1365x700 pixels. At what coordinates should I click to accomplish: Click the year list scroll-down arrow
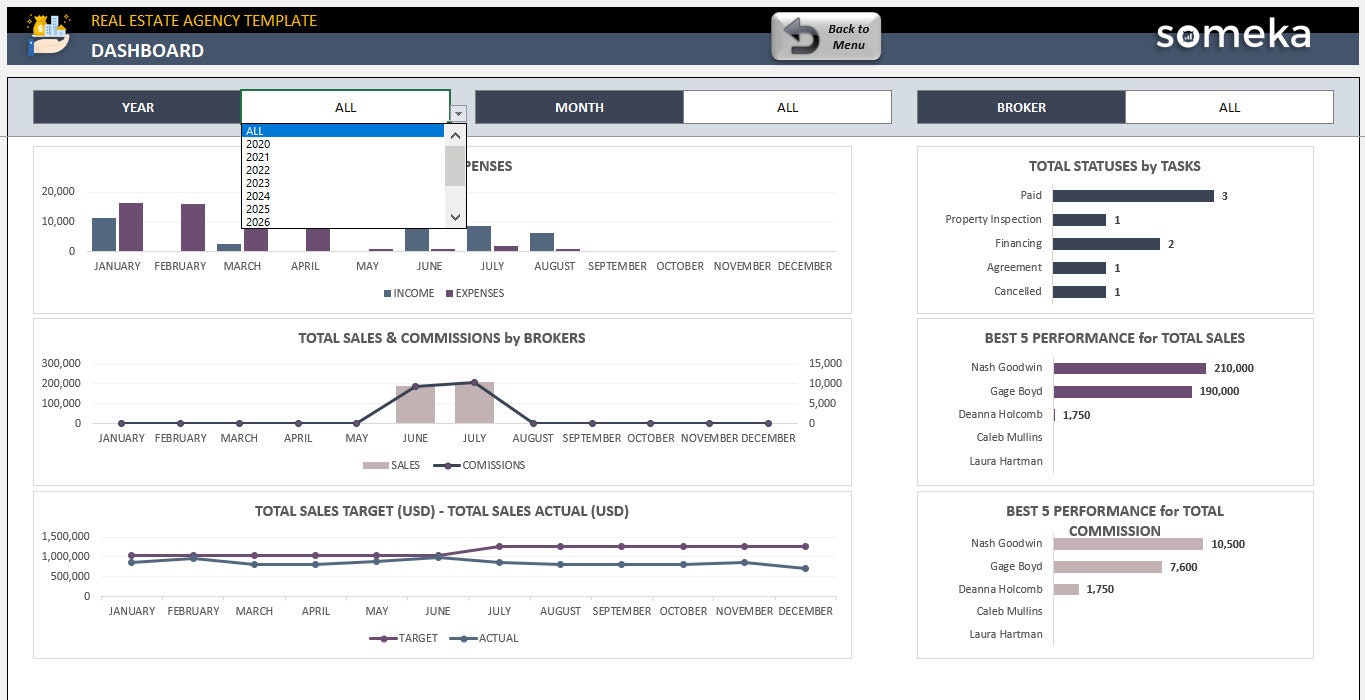click(455, 217)
